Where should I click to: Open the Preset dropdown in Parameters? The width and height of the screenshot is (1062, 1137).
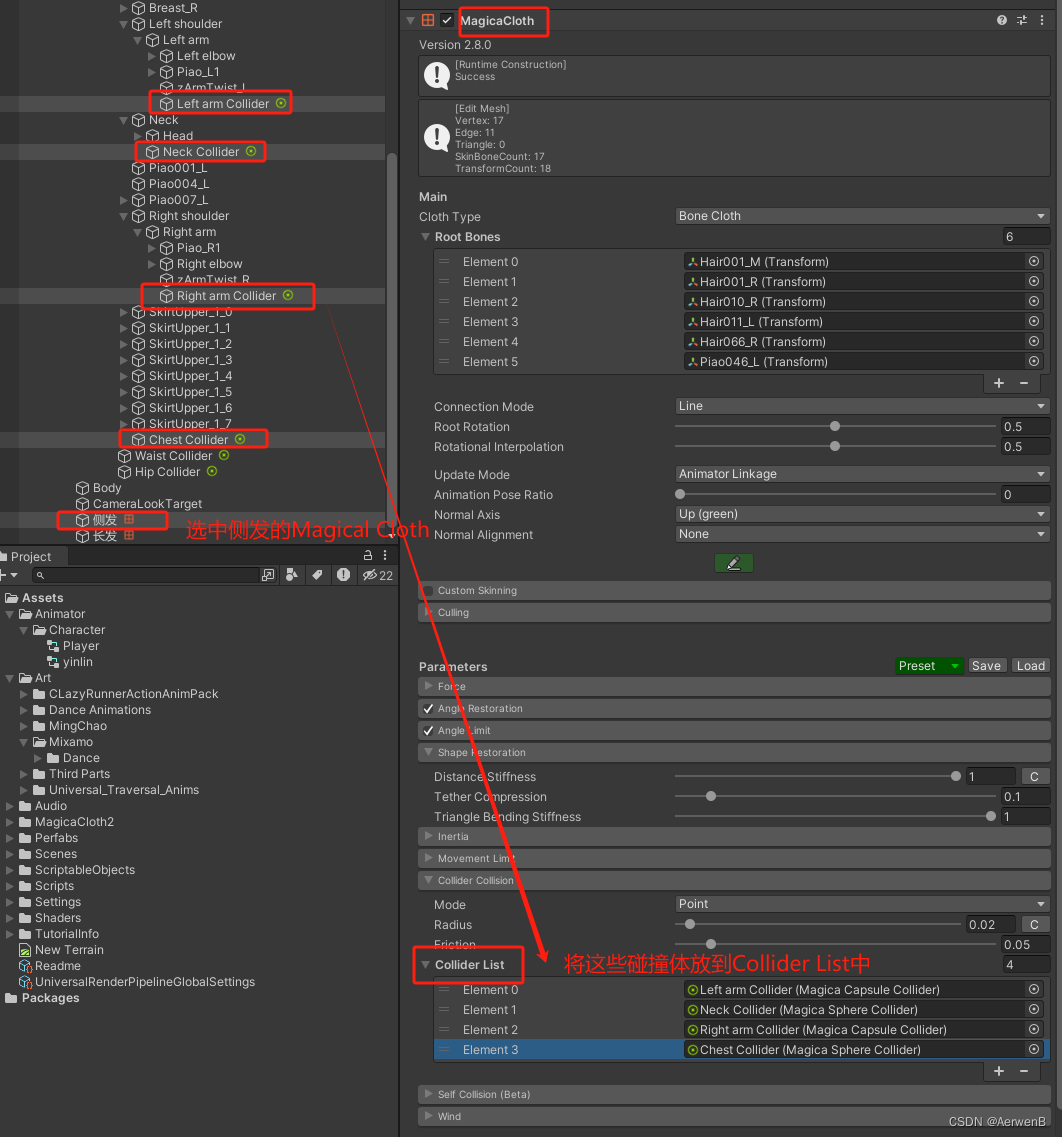click(x=929, y=666)
